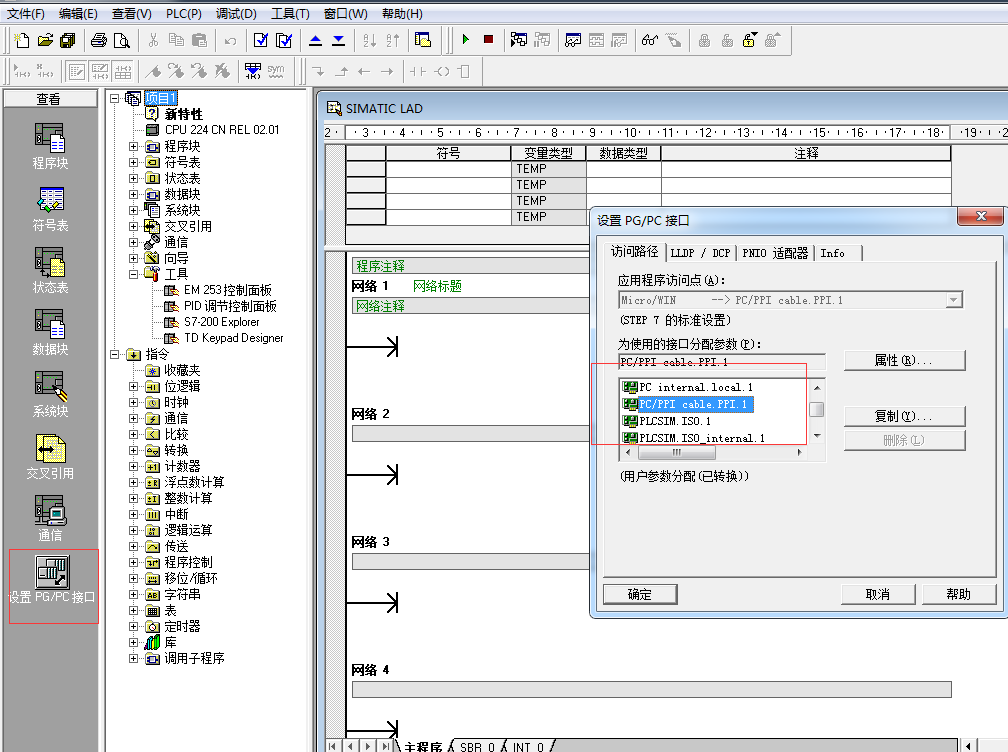This screenshot has width=1008, height=752.
Task: Click the glasses status monitor icon
Action: pos(649,40)
